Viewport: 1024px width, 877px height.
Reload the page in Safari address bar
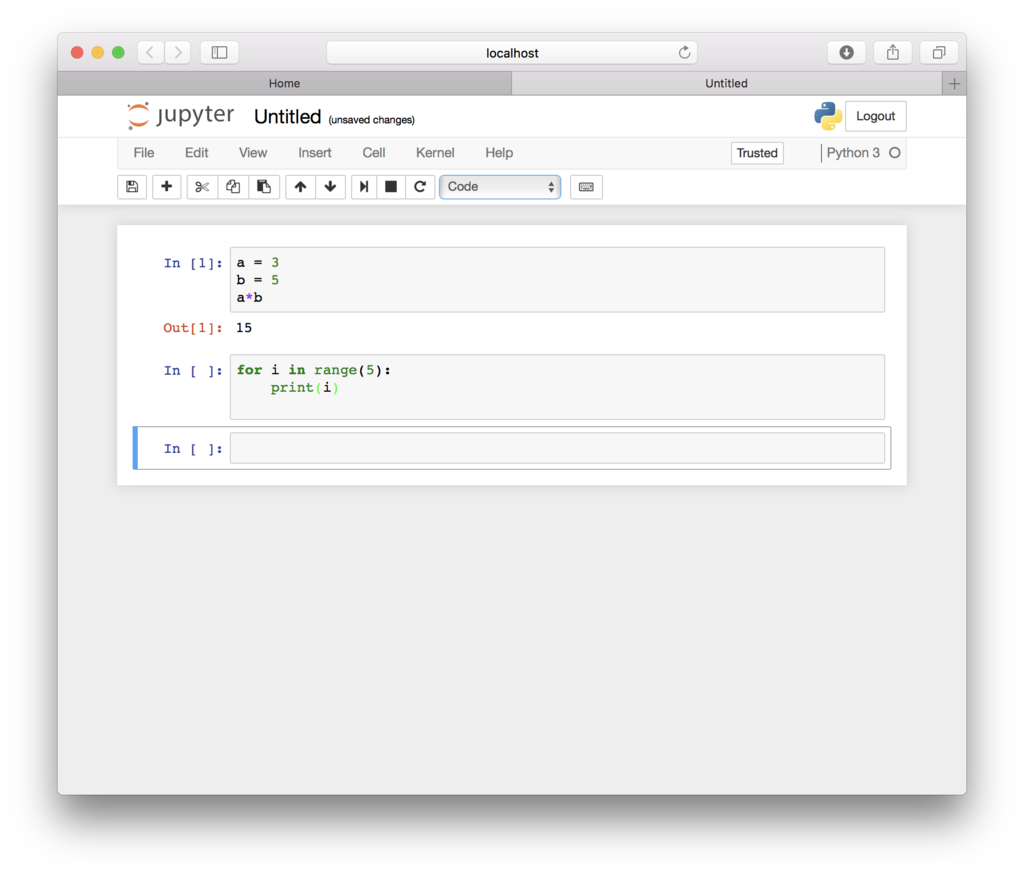[x=684, y=52]
